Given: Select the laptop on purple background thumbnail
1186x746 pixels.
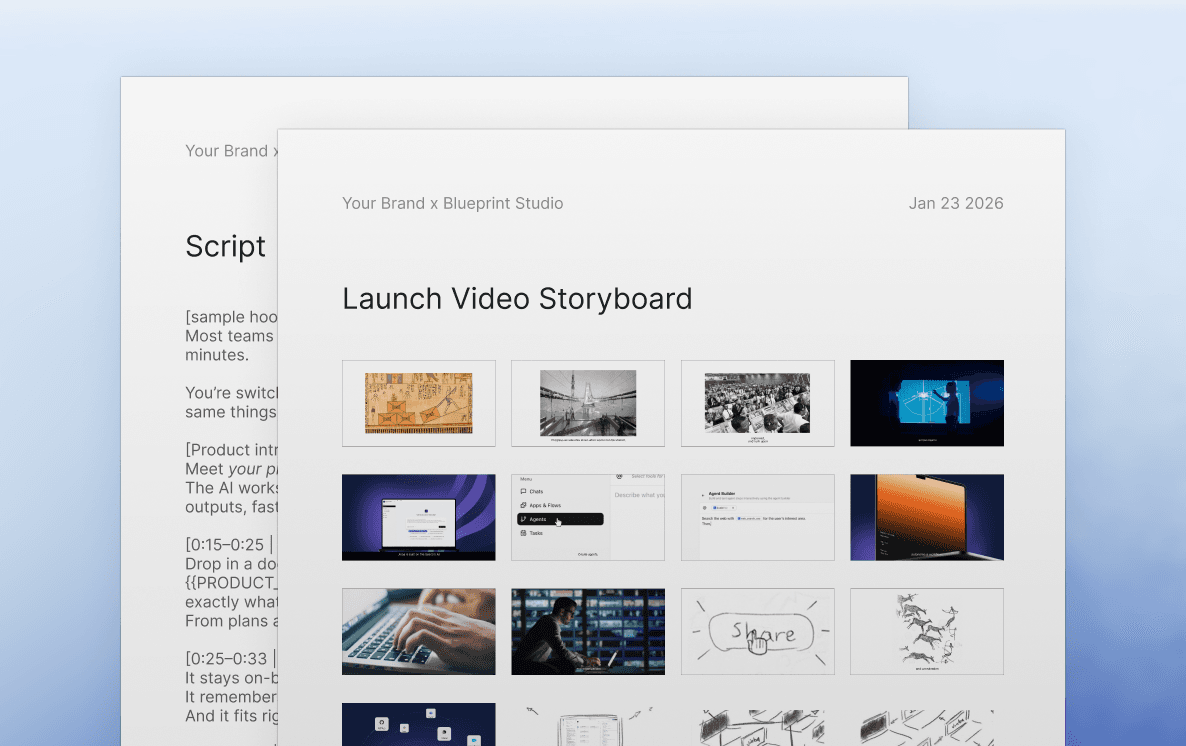Looking at the screenshot, I should pos(418,518).
